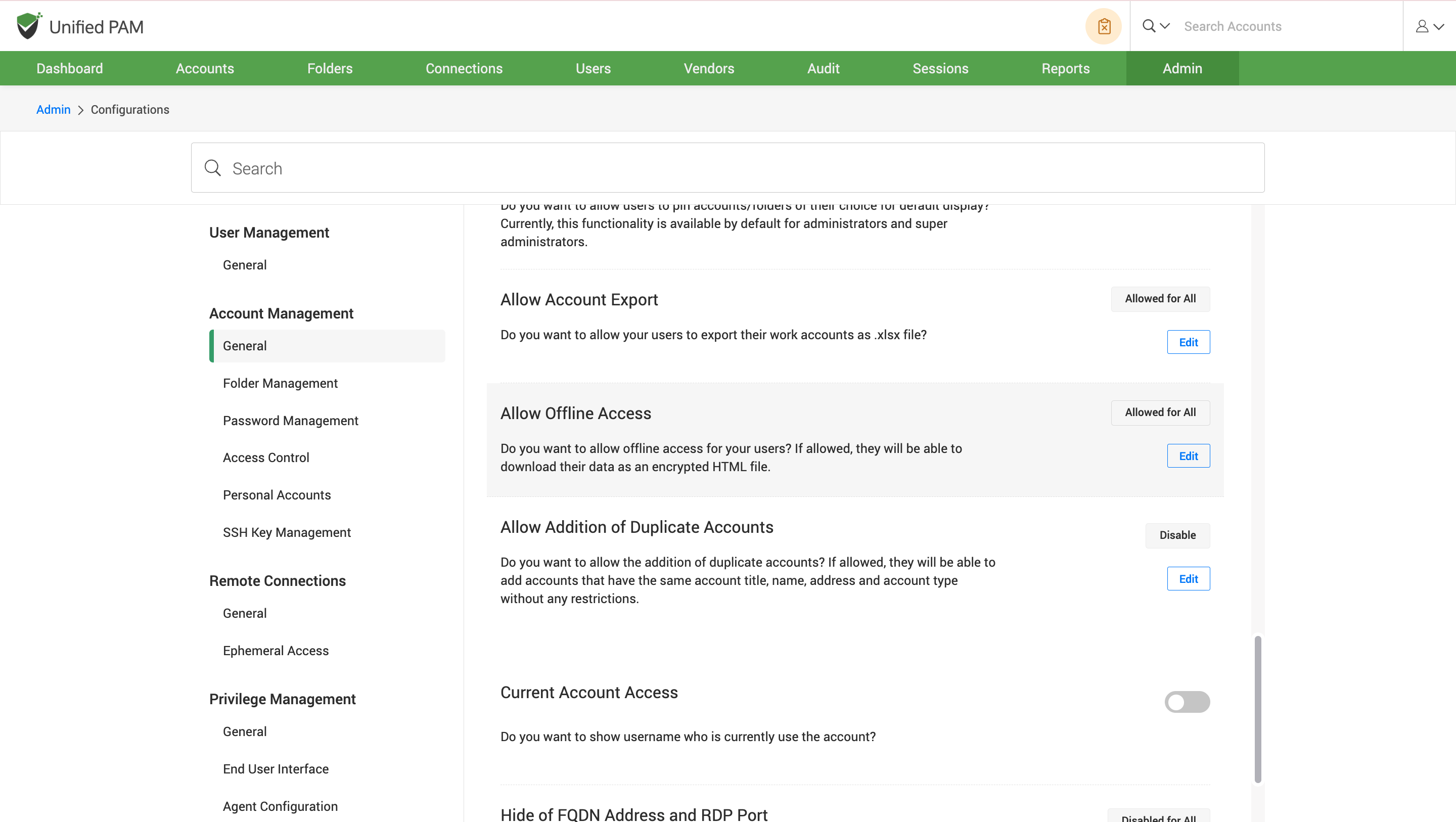Click the search icon in configuration search

click(212, 168)
